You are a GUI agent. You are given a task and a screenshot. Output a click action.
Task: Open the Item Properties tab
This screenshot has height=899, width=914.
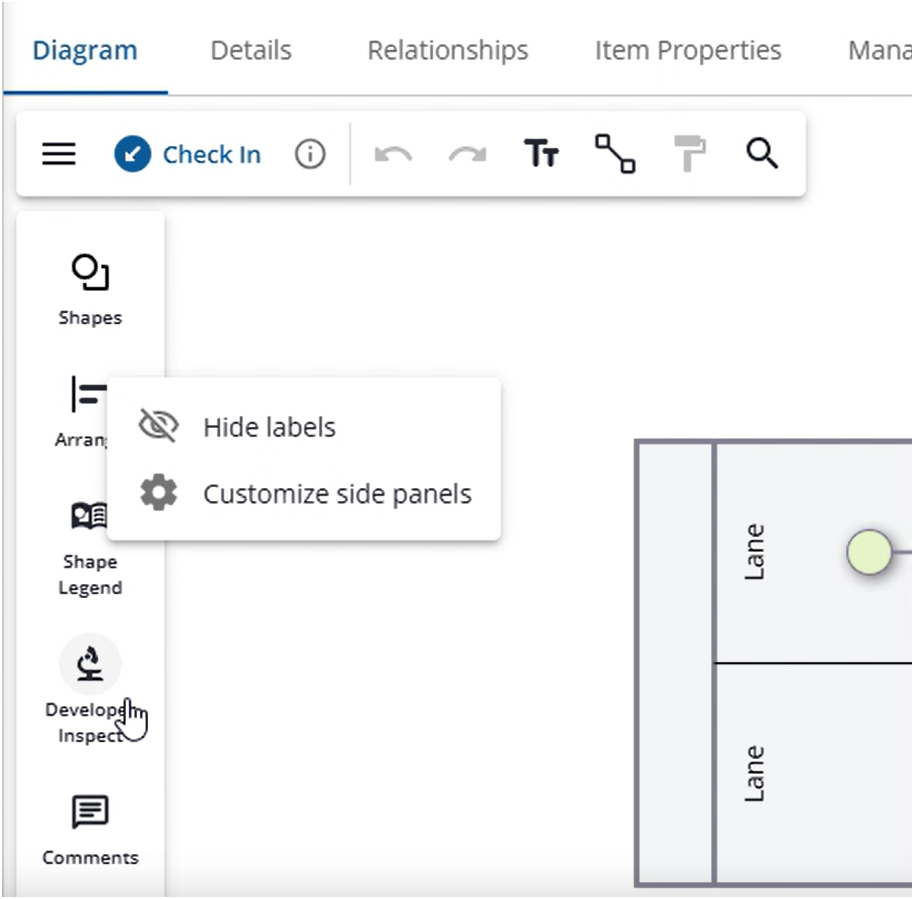click(x=688, y=50)
